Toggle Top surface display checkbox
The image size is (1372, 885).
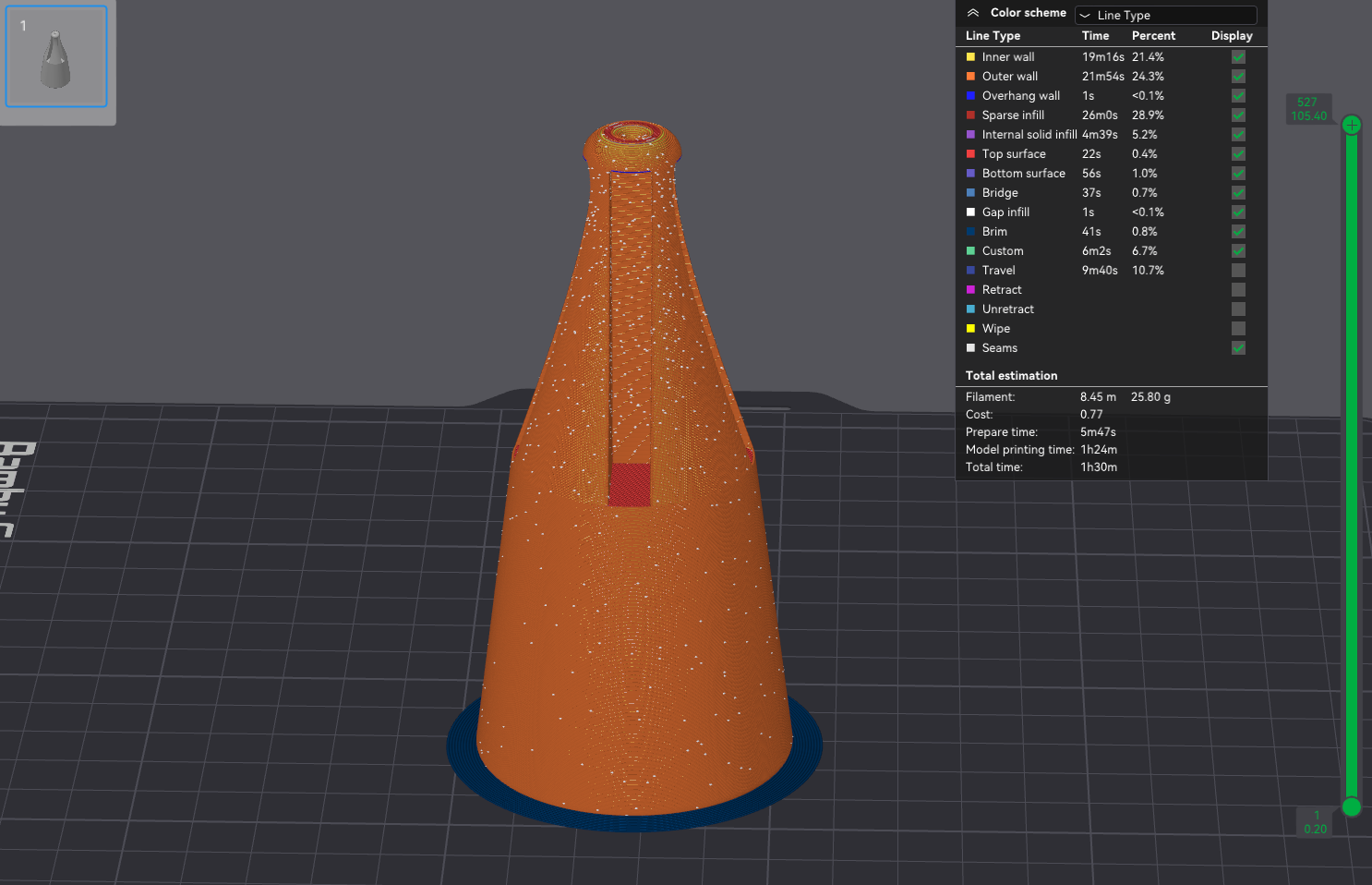coord(1238,153)
